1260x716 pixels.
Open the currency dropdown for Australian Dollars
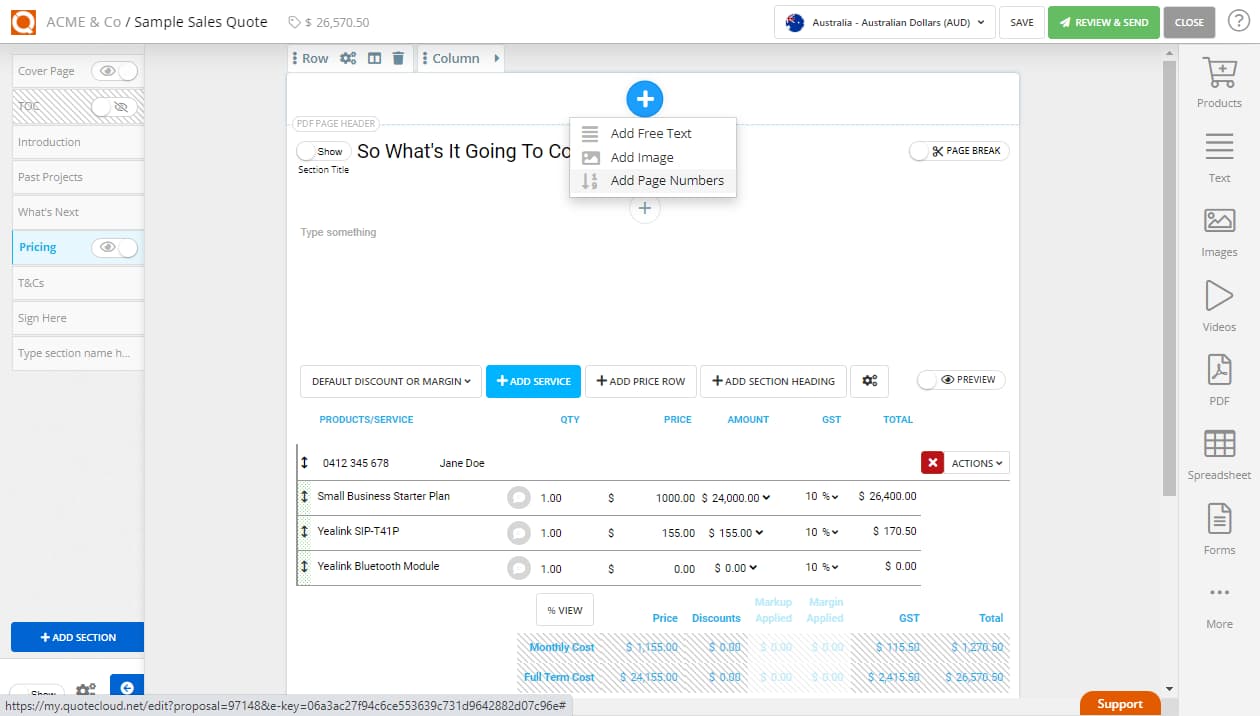click(883, 21)
